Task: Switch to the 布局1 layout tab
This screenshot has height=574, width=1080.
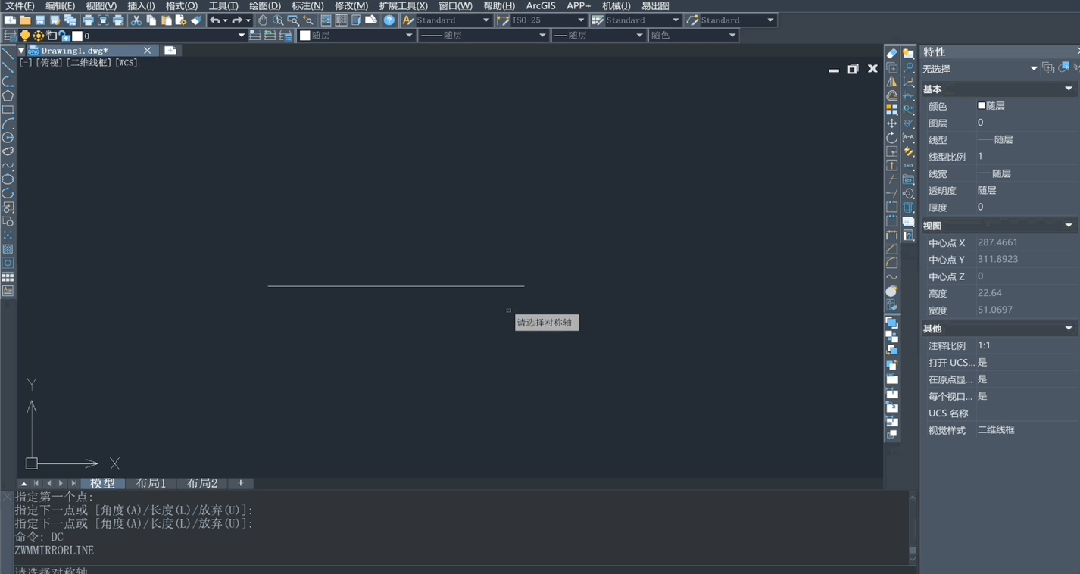Action: pyautogui.click(x=150, y=484)
